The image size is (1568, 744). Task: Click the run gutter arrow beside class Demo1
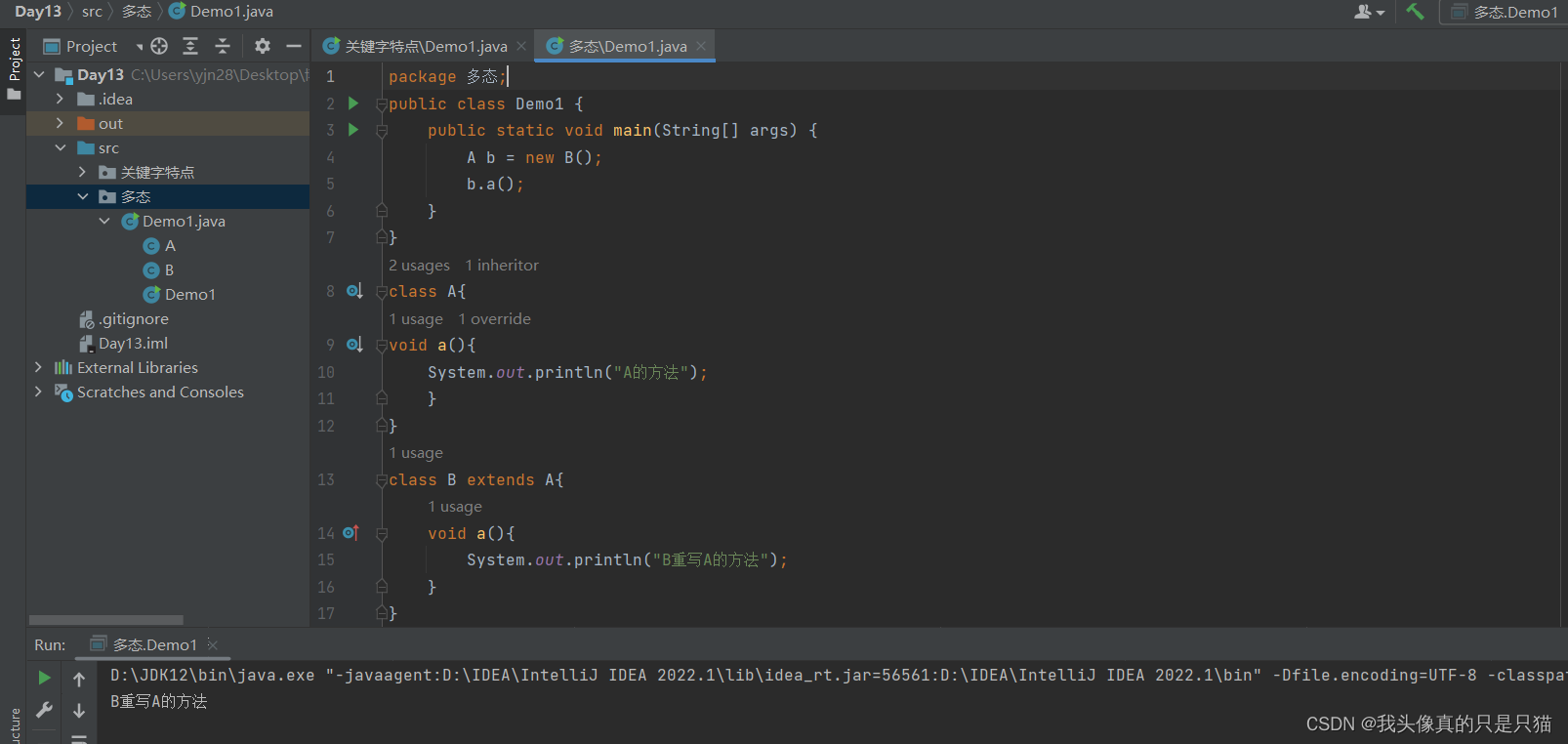(353, 103)
